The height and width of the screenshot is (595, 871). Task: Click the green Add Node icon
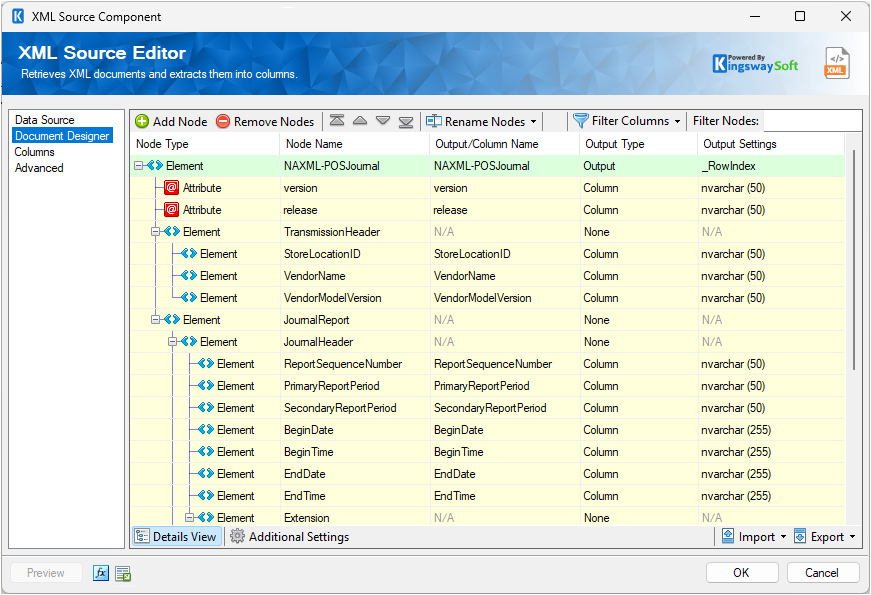(142, 121)
